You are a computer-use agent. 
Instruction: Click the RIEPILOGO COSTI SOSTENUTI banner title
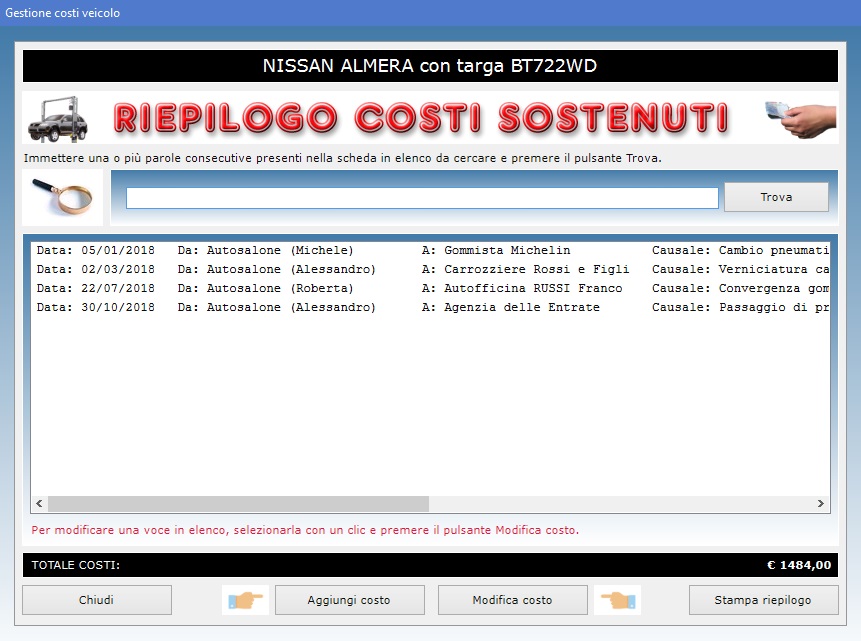click(421, 118)
